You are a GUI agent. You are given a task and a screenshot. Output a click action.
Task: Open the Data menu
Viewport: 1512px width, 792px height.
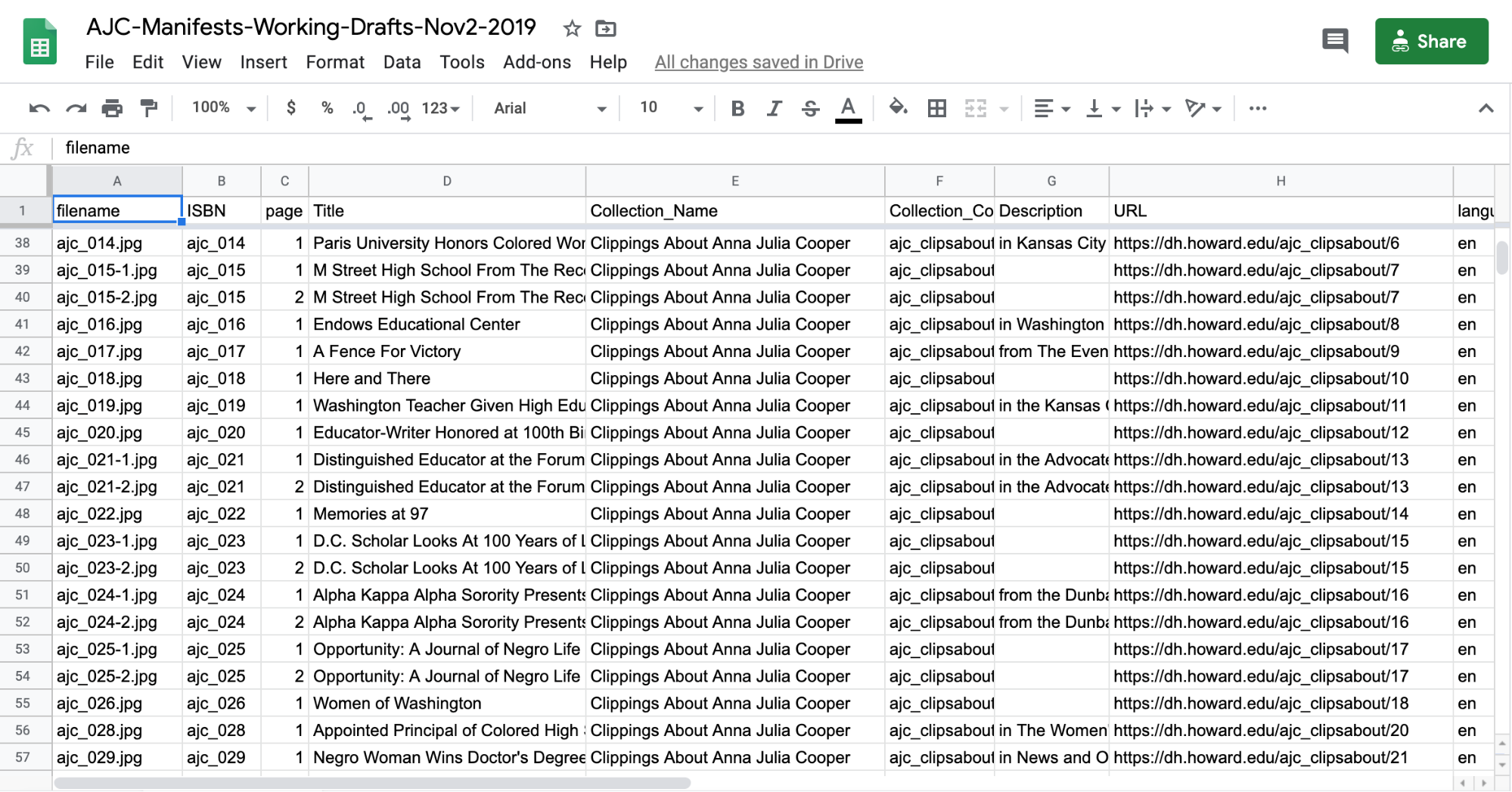pos(402,62)
